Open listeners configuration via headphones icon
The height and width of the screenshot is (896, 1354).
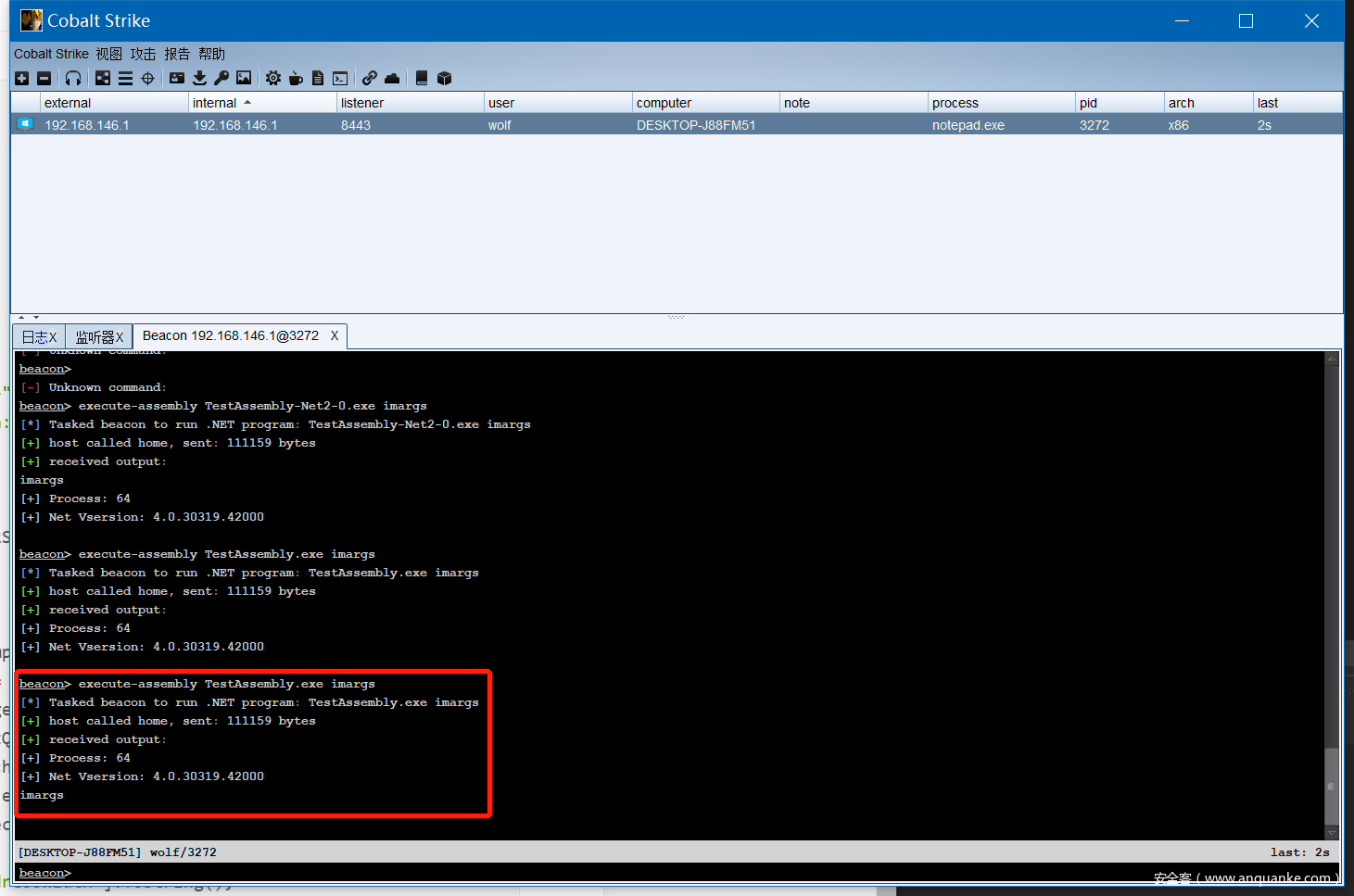73,79
